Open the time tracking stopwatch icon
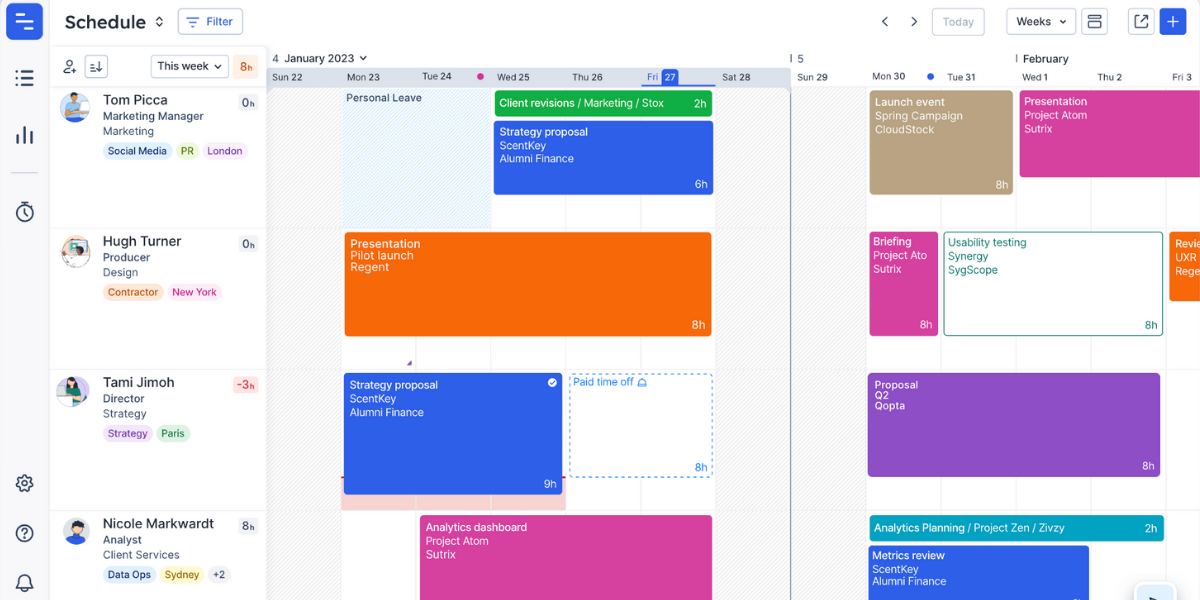The height and width of the screenshot is (600, 1200). point(24,212)
